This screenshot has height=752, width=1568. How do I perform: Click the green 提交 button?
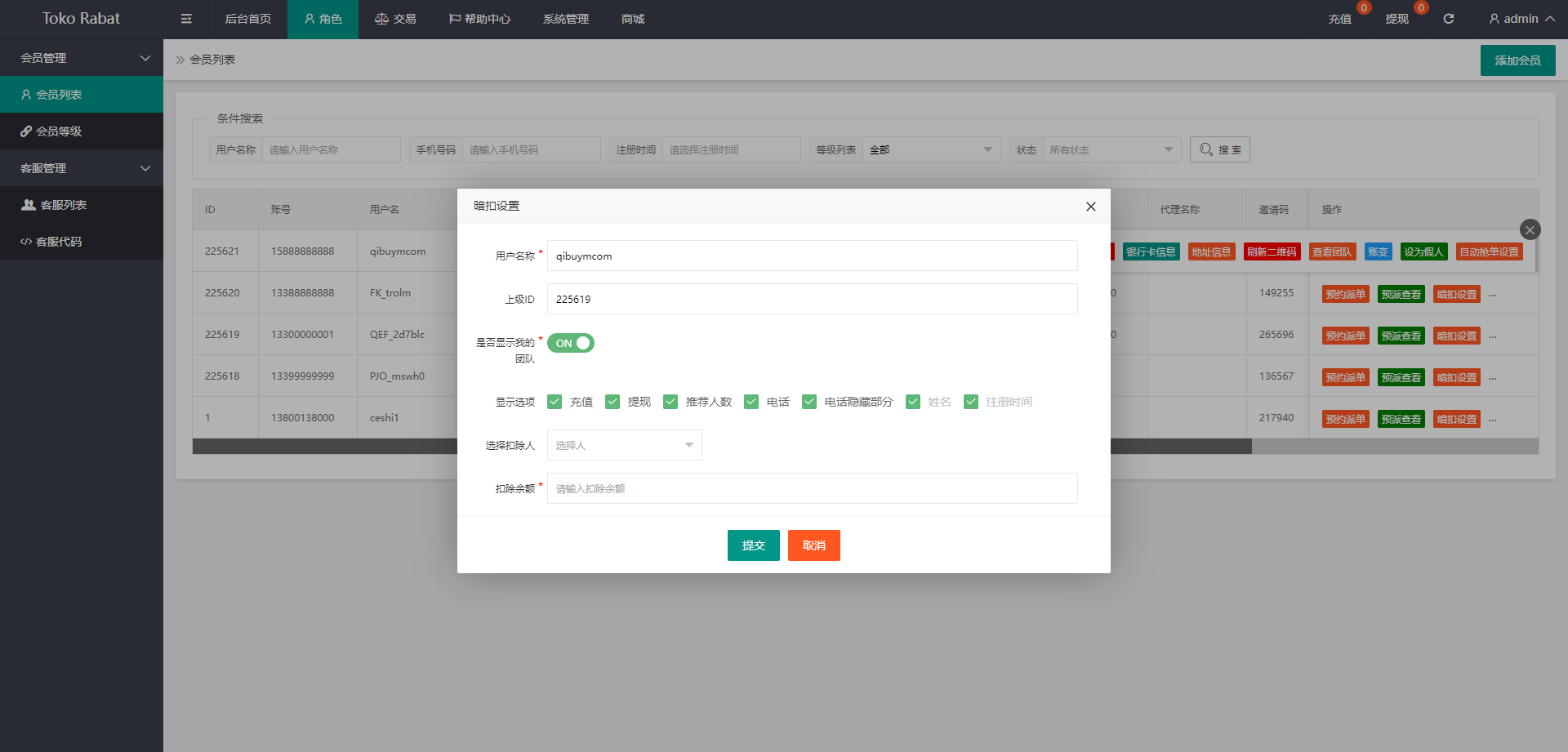(x=753, y=545)
